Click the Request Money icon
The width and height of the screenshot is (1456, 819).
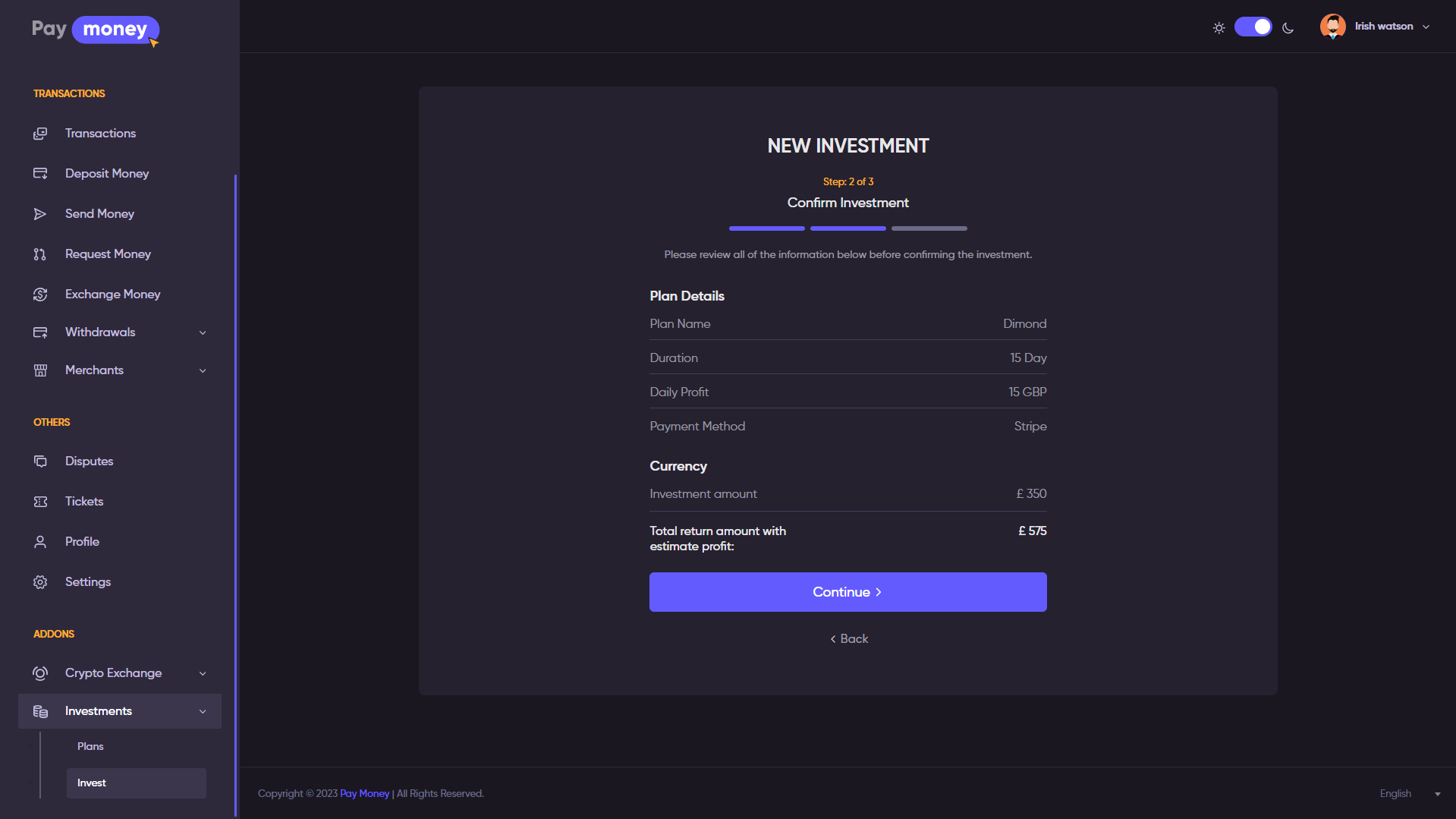(40, 254)
